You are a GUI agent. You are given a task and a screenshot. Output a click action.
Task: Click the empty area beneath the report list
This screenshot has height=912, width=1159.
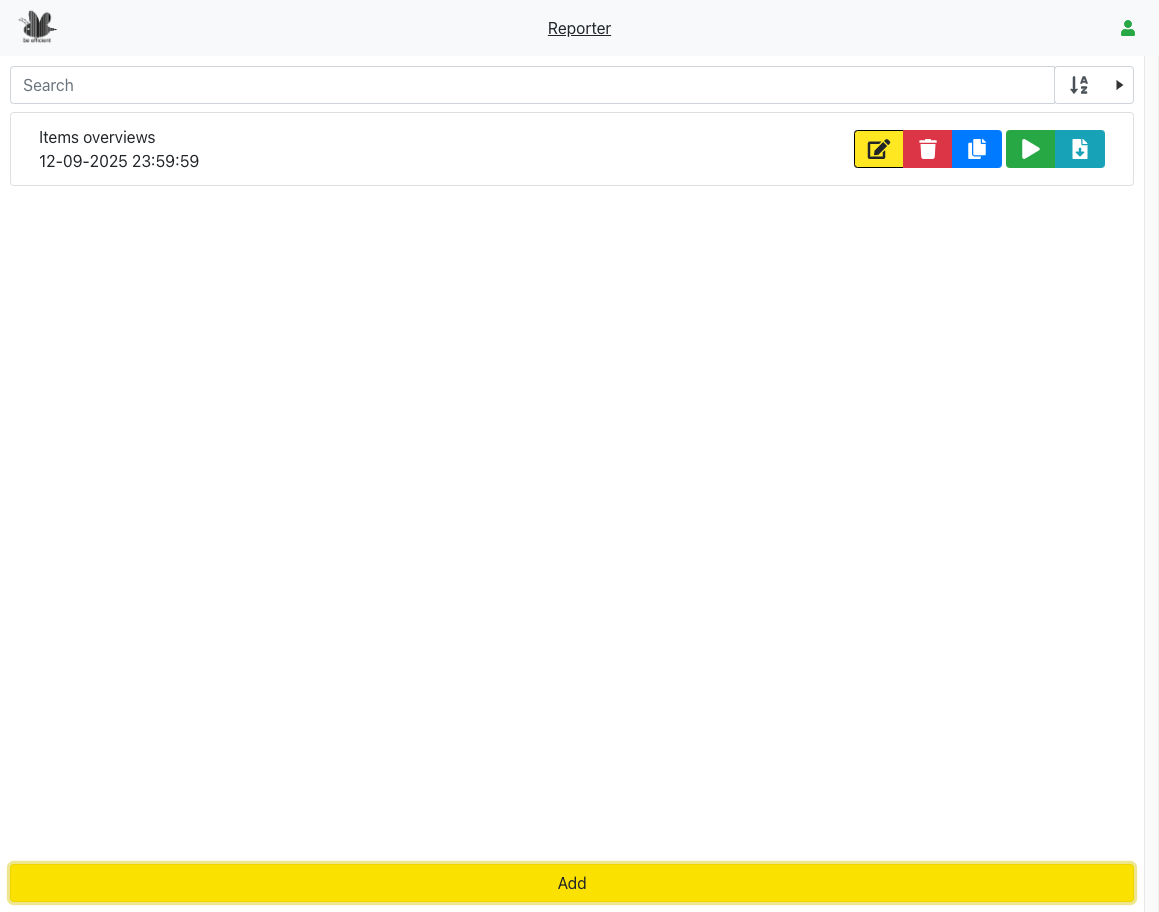pos(570,500)
